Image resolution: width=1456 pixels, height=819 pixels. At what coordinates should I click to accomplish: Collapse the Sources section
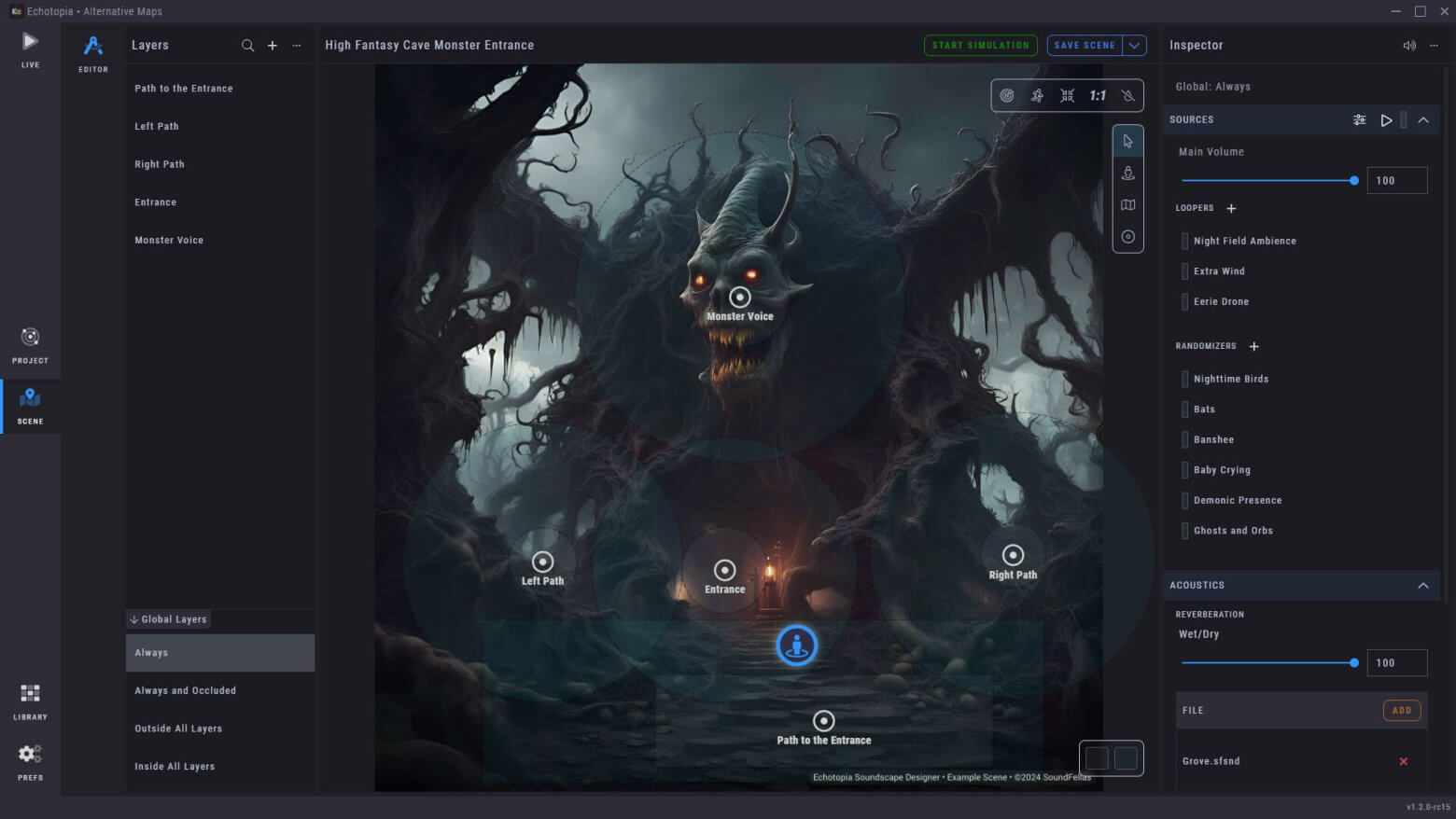click(x=1422, y=120)
